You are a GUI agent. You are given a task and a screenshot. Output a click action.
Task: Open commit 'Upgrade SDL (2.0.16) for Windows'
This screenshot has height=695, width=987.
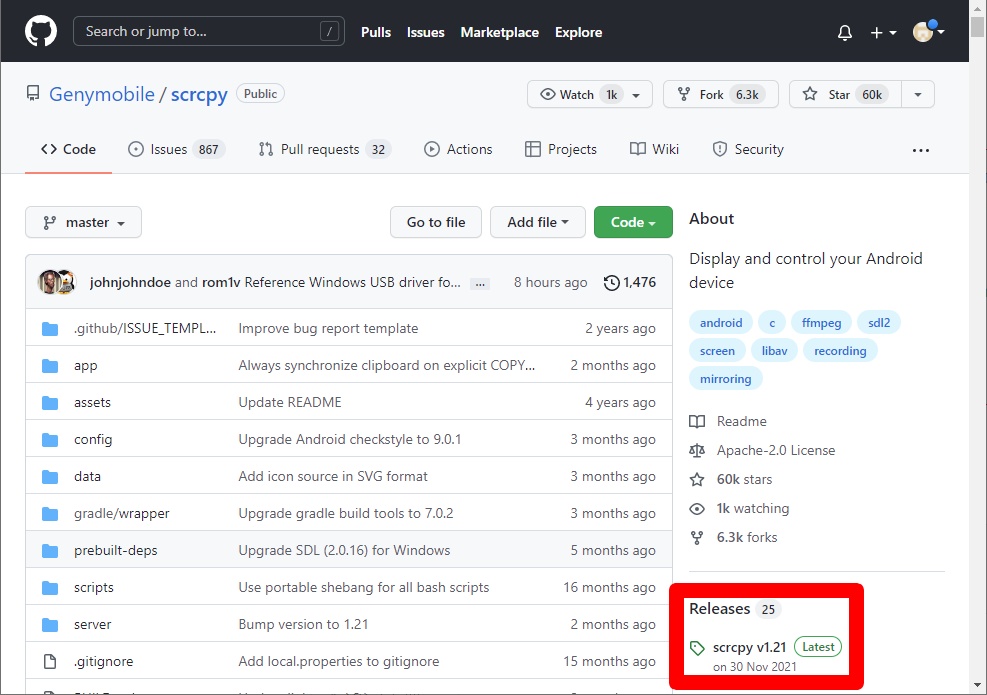(344, 550)
